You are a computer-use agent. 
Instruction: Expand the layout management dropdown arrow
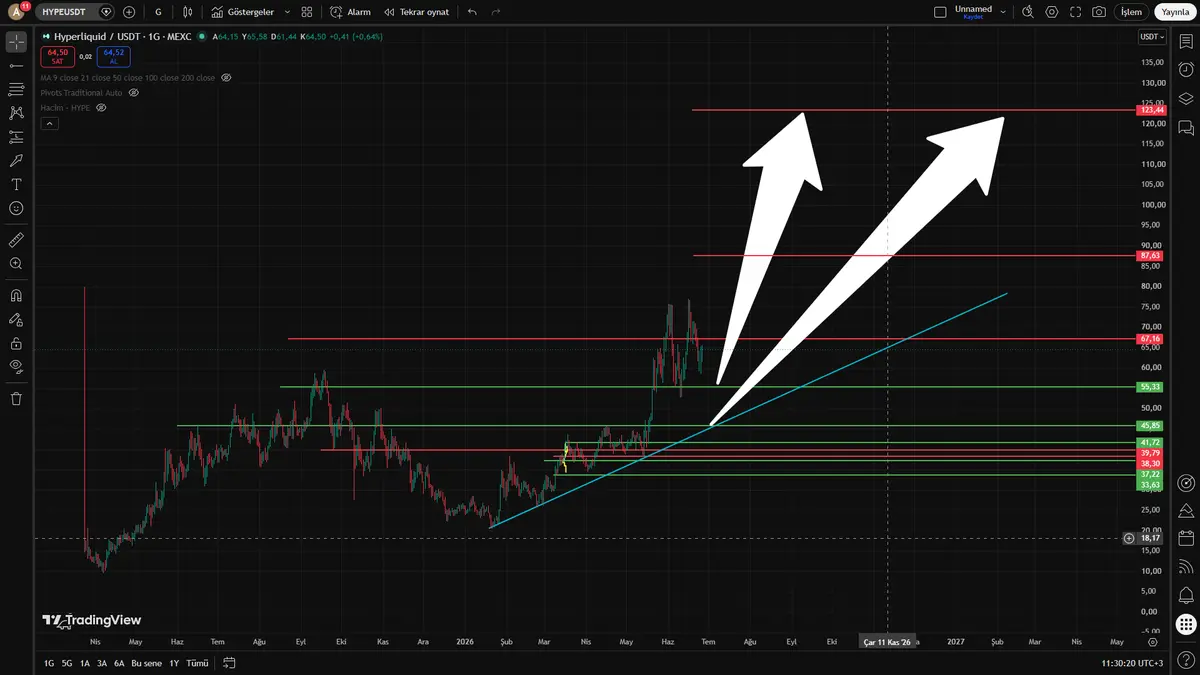(x=1004, y=12)
